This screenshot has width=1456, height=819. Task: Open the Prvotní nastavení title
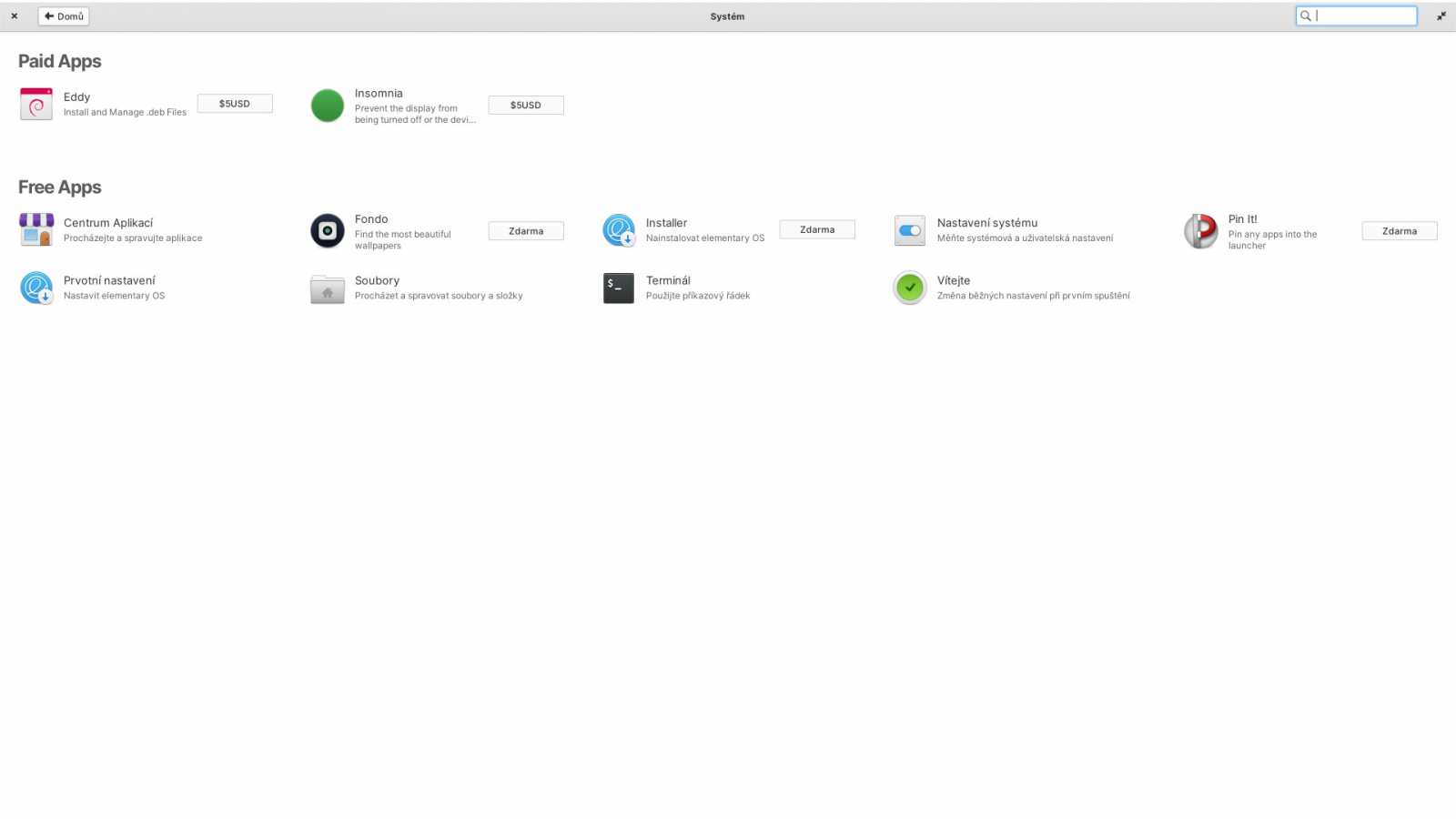[x=109, y=280]
